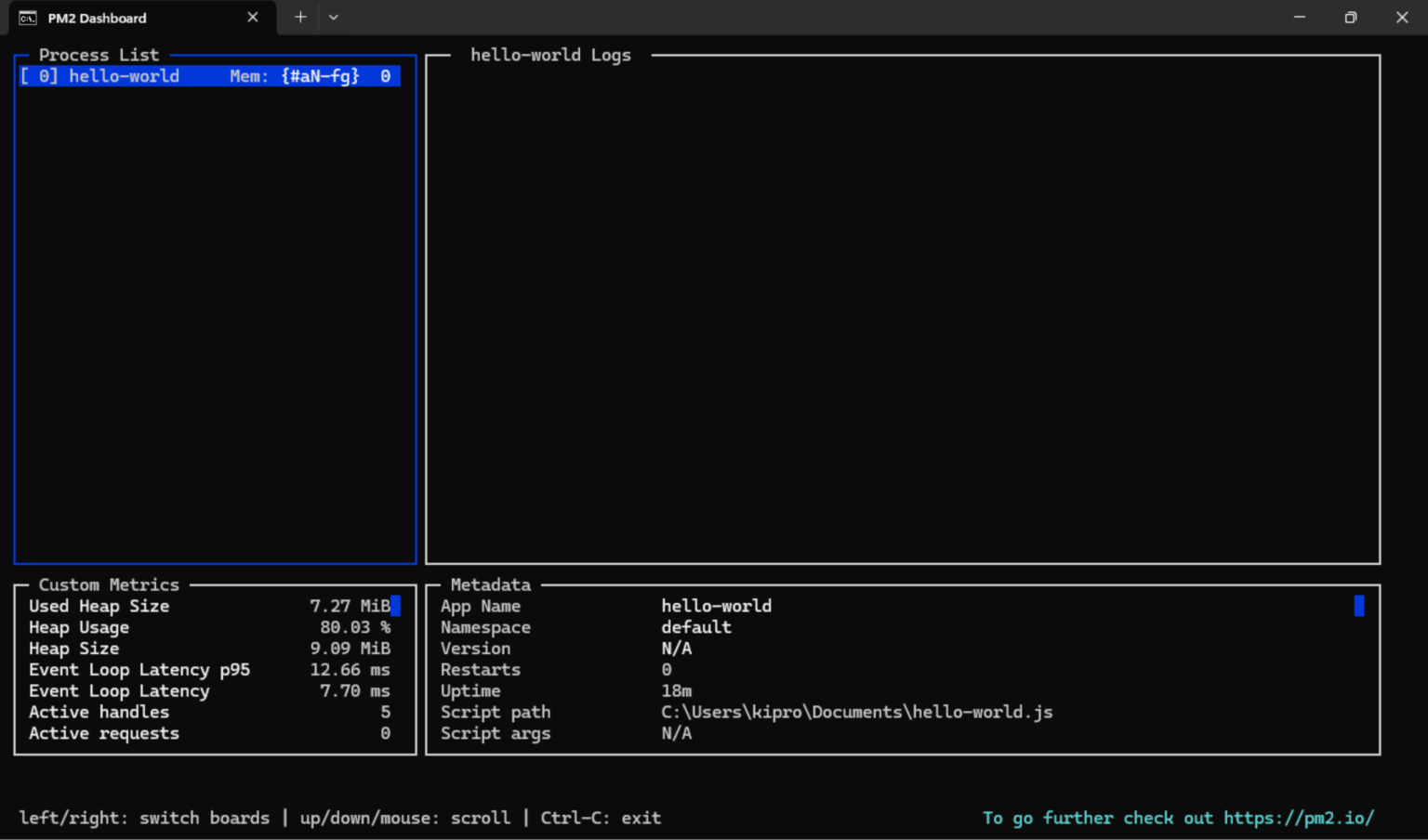Image resolution: width=1428 pixels, height=840 pixels.
Task: Open the terminal profile dropdown chevron
Action: [333, 17]
